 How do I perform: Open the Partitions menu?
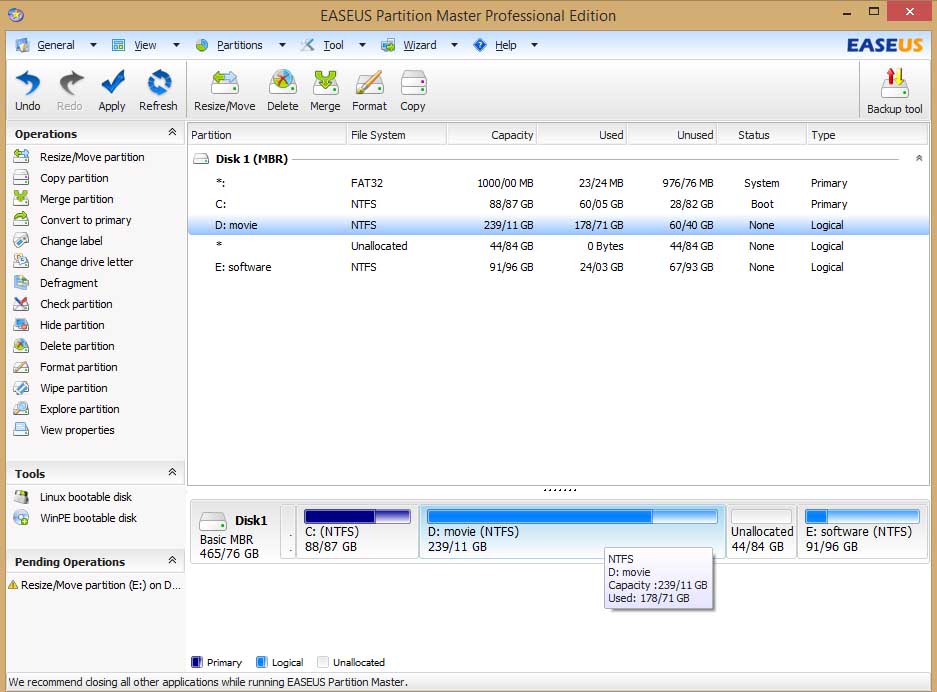coord(239,45)
